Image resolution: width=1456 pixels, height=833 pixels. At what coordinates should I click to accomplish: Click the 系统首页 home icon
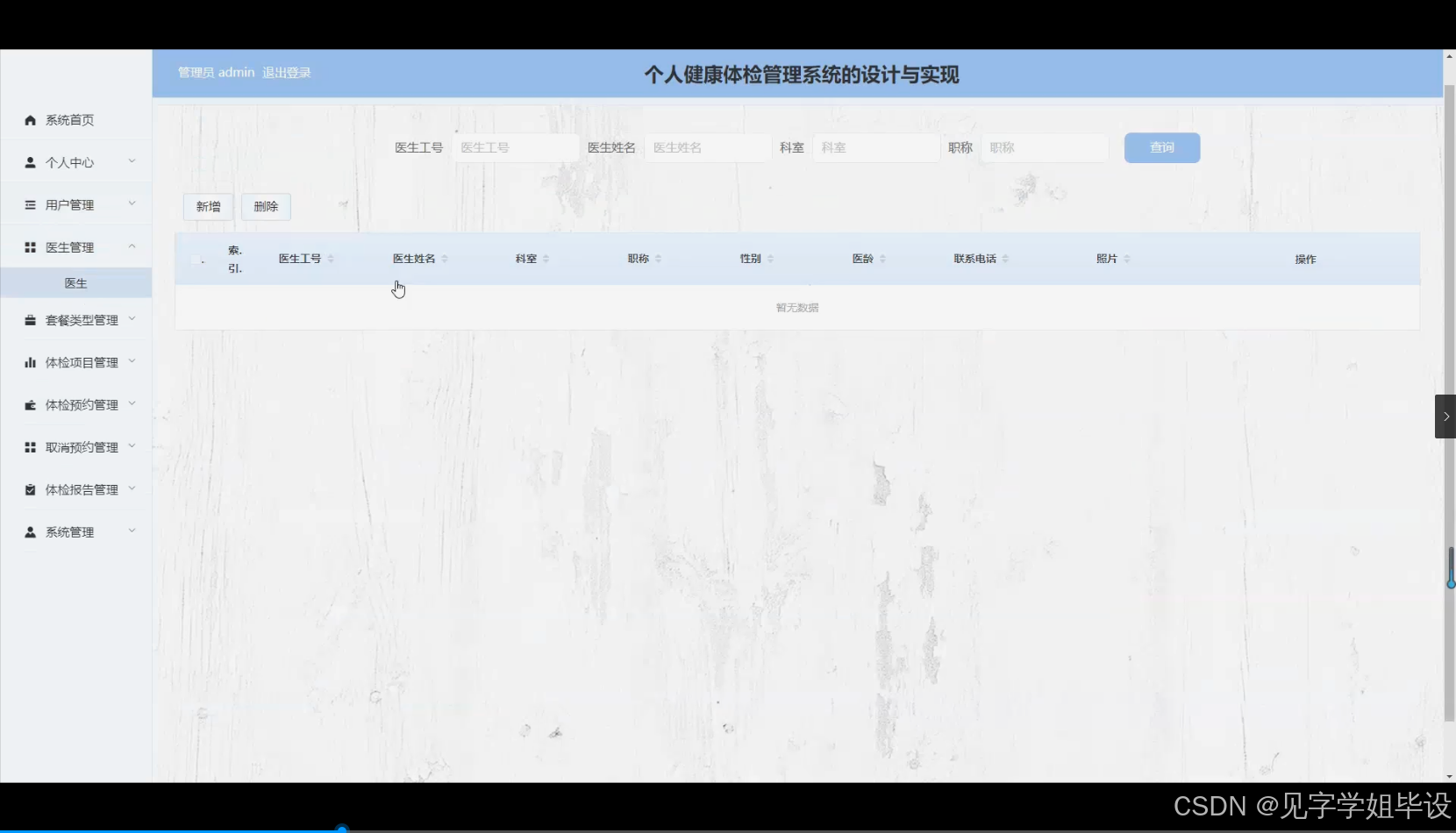click(x=29, y=119)
